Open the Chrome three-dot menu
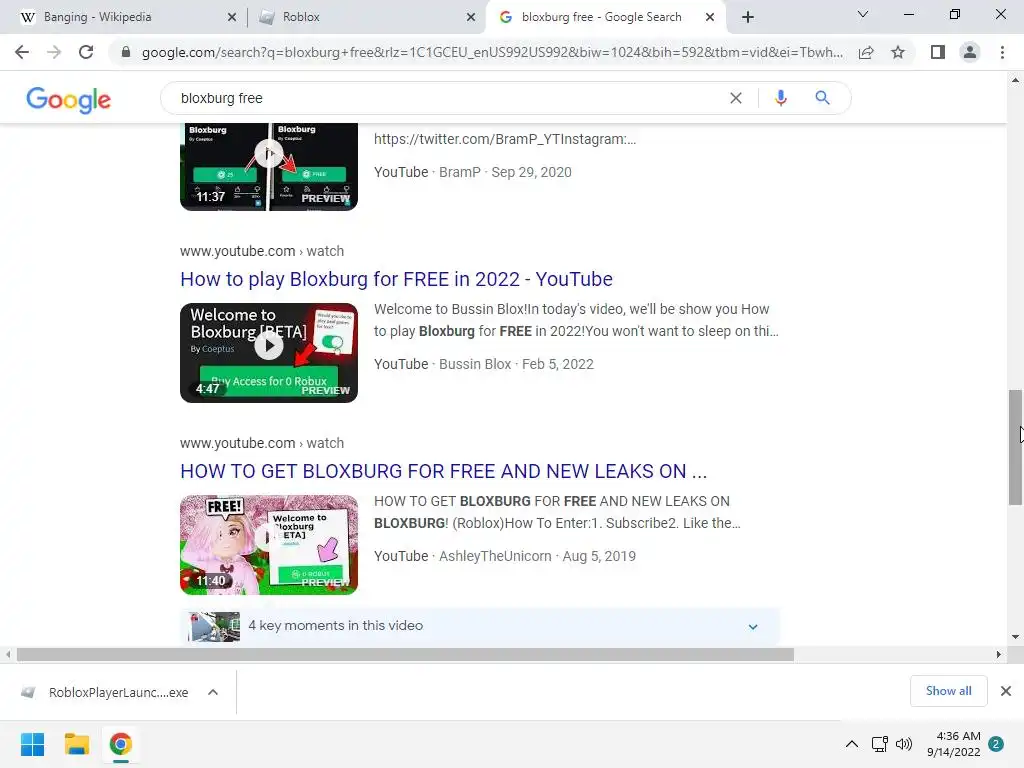 coord(1002,52)
